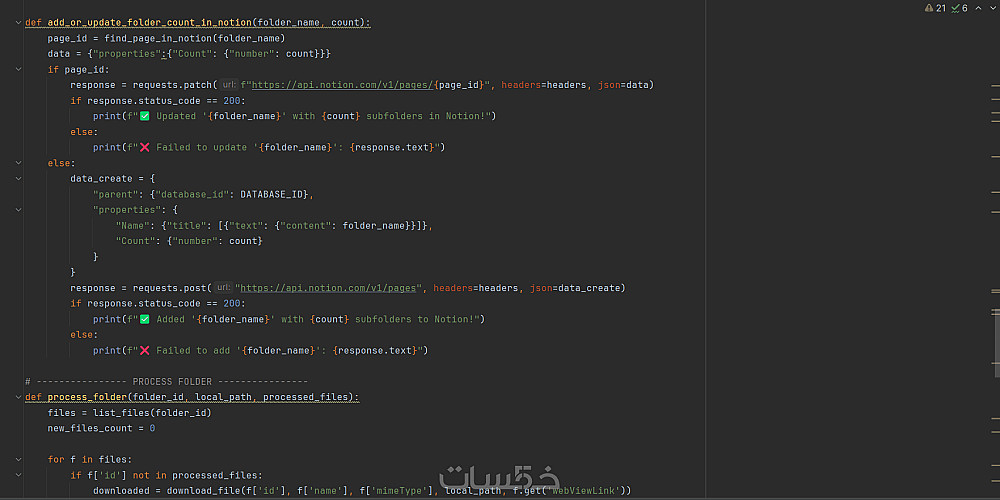Click the url hint in requests.patch call
Image resolution: width=1000 pixels, height=500 pixels.
click(229, 84)
